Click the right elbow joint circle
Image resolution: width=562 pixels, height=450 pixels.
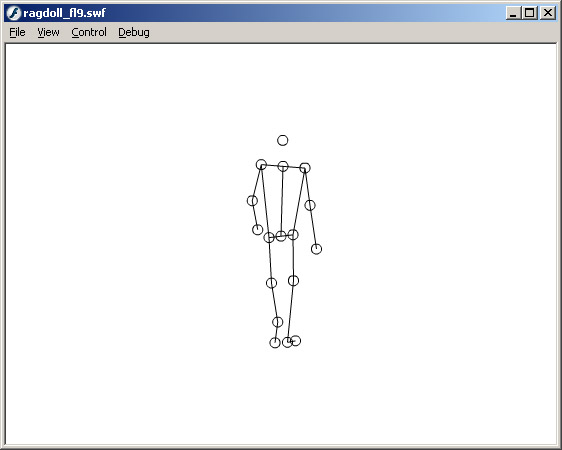click(x=310, y=205)
